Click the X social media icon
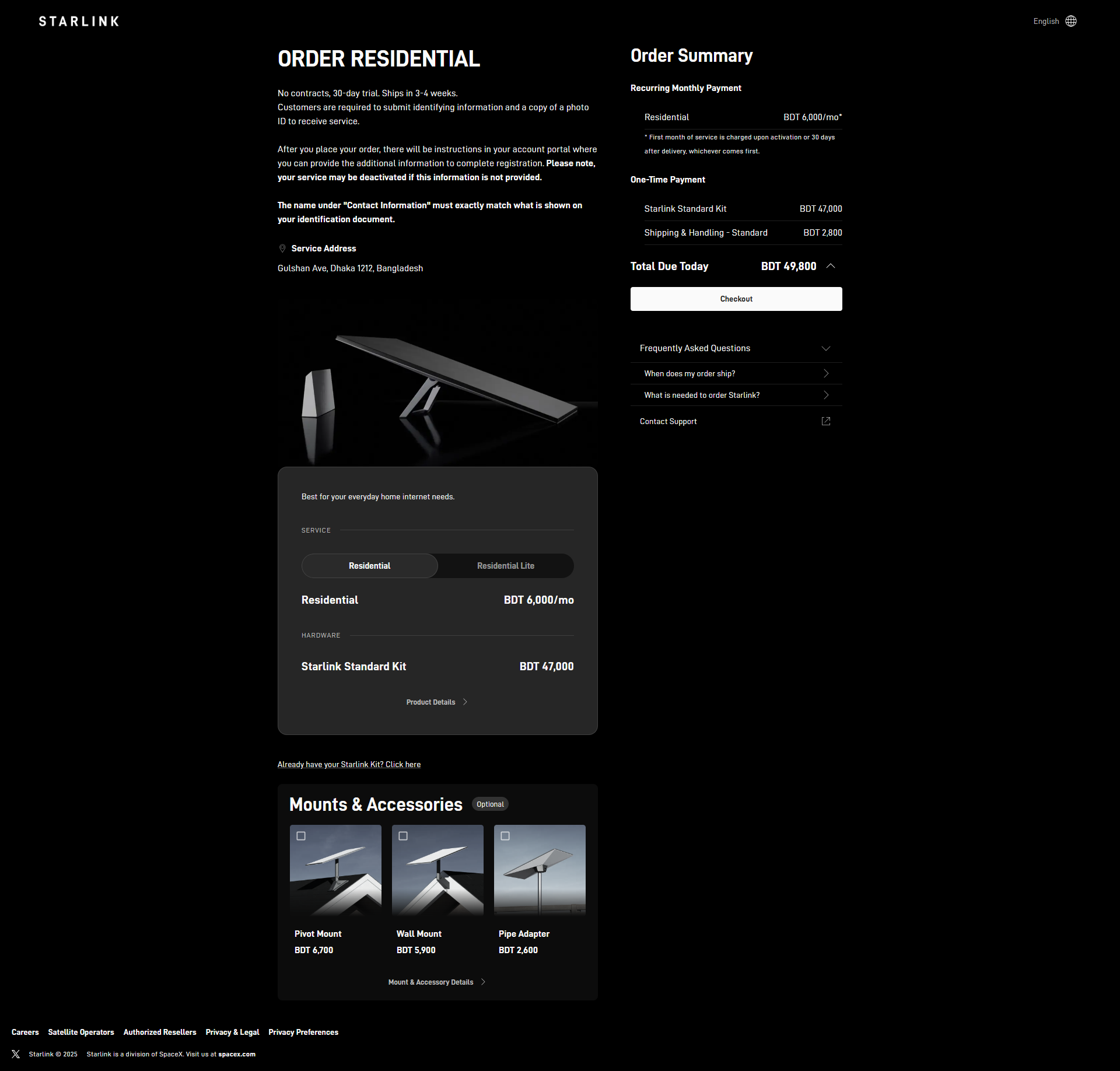Screen dimensions: 1120x1071 16,1054
